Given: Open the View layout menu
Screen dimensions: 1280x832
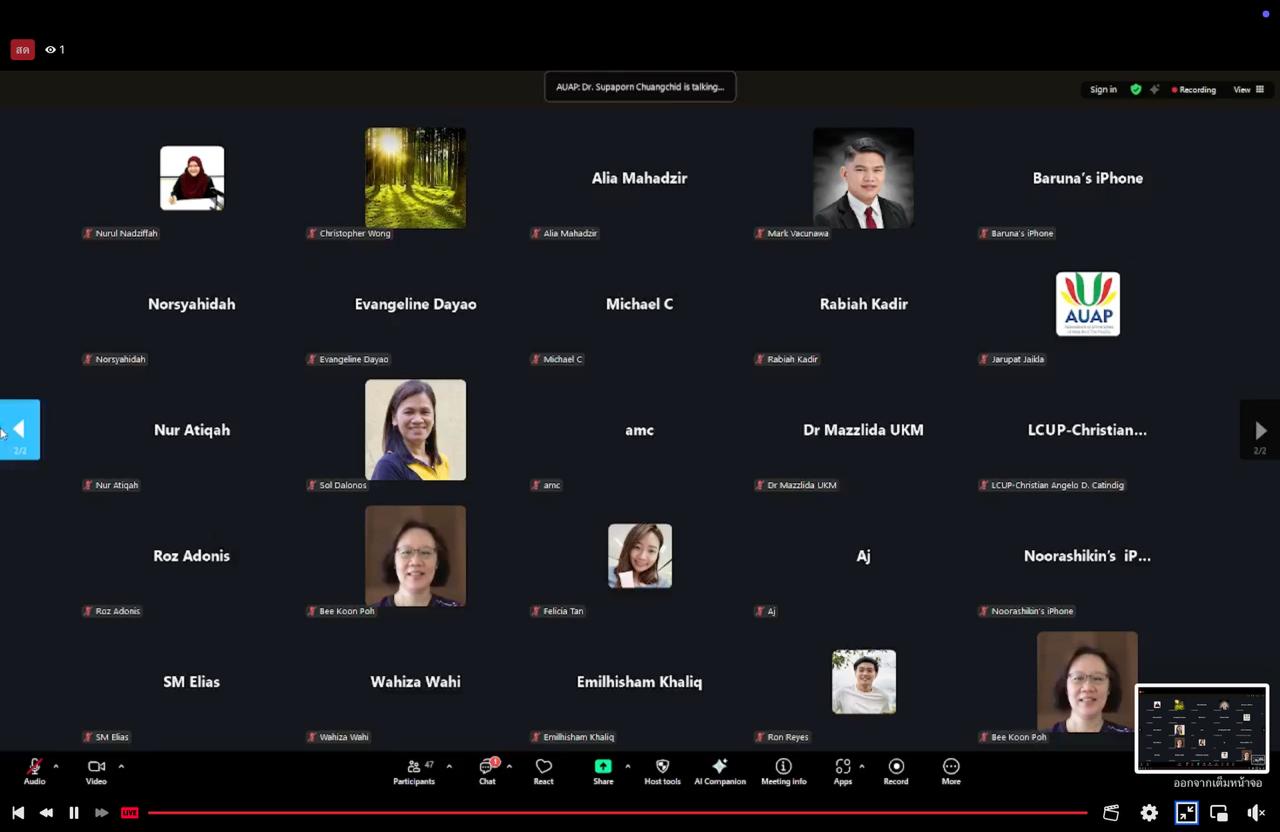Looking at the screenshot, I should click(1248, 90).
